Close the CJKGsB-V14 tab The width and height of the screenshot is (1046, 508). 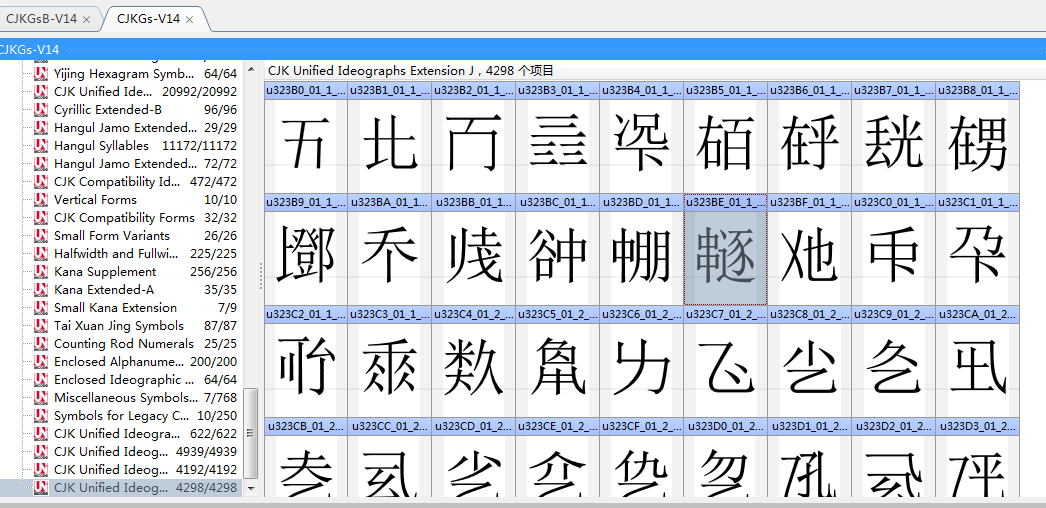click(86, 19)
